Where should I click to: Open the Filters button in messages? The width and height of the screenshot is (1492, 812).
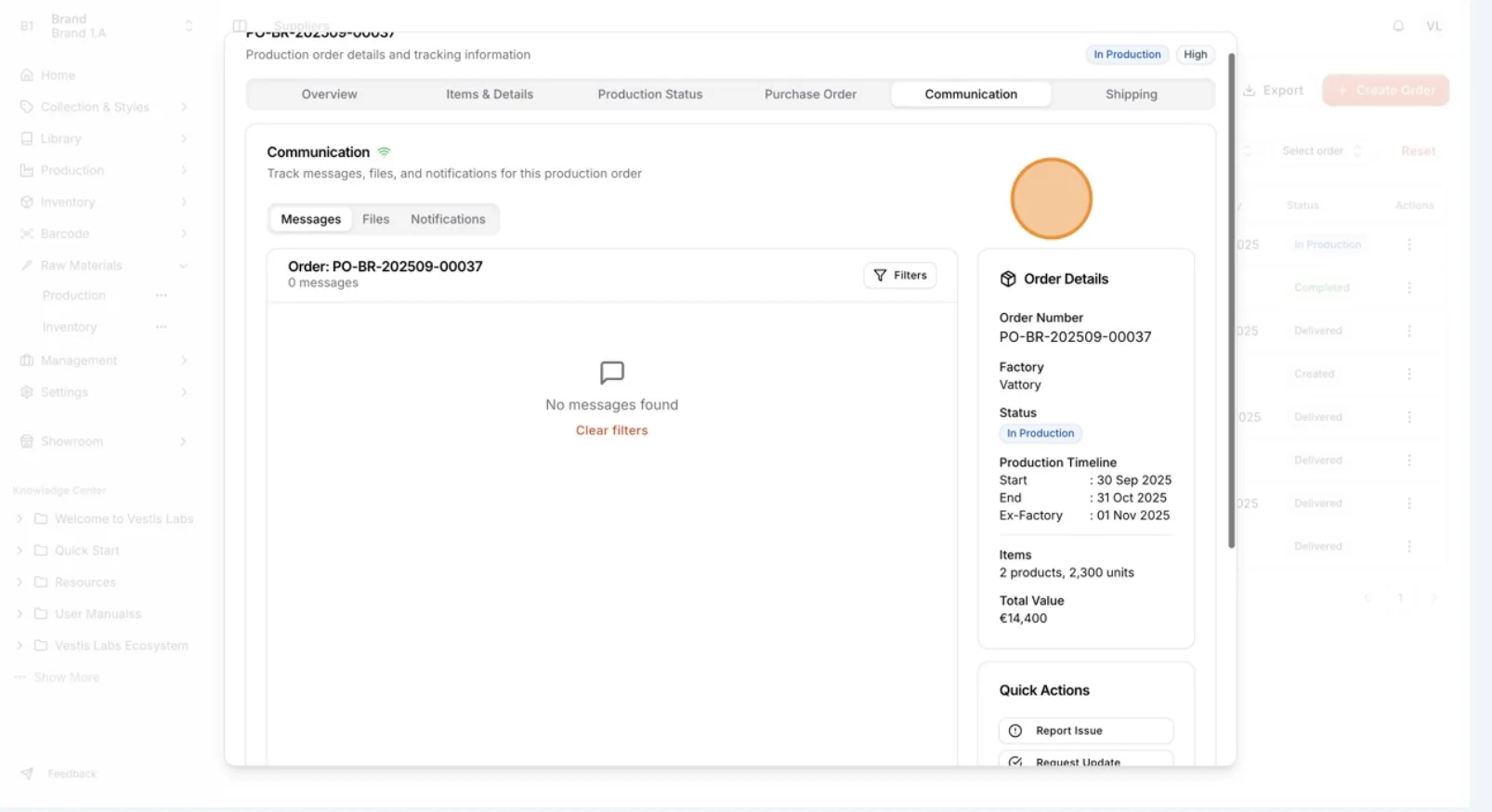900,275
